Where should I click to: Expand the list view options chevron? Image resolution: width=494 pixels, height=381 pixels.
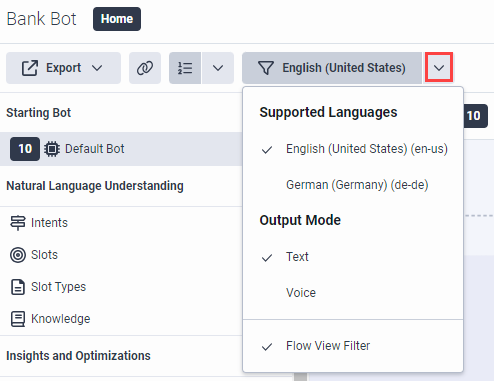click(x=218, y=68)
